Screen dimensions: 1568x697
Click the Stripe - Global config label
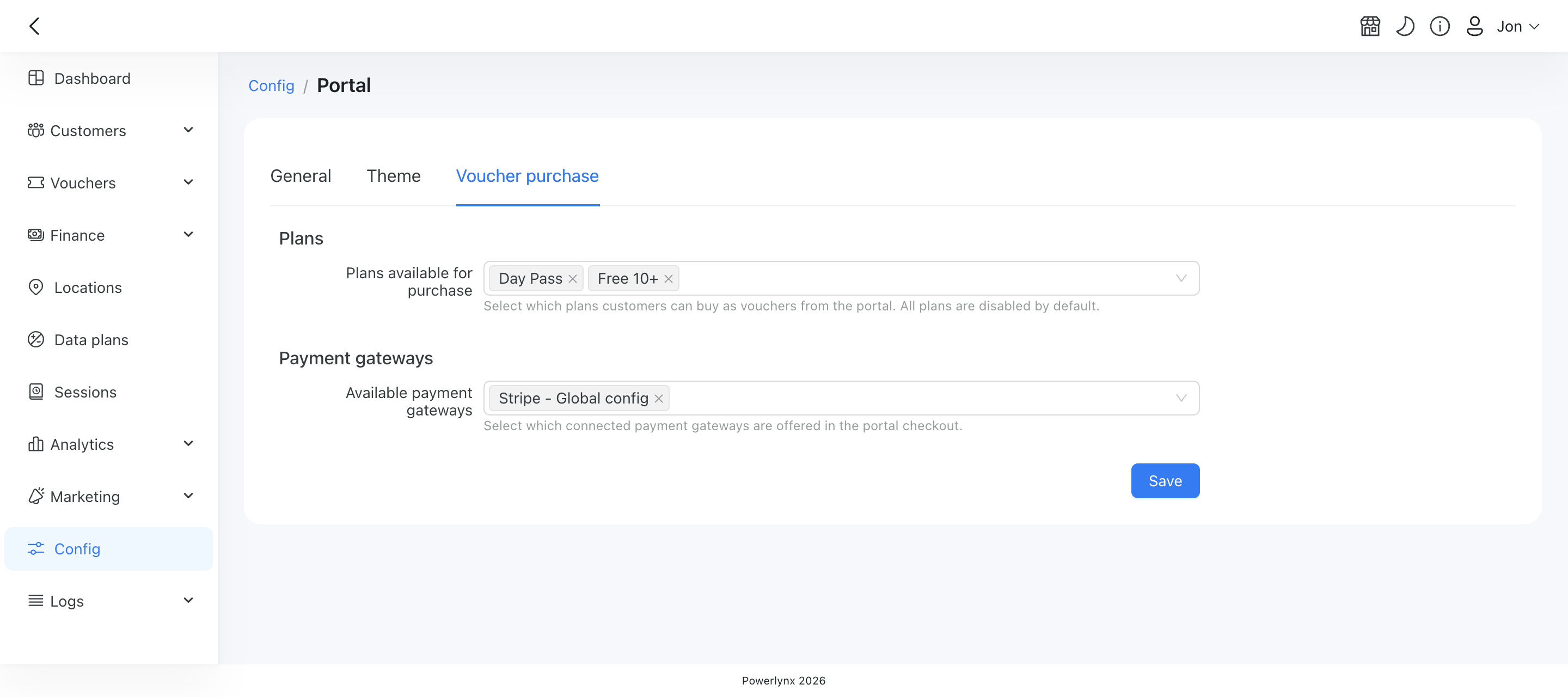[573, 399]
